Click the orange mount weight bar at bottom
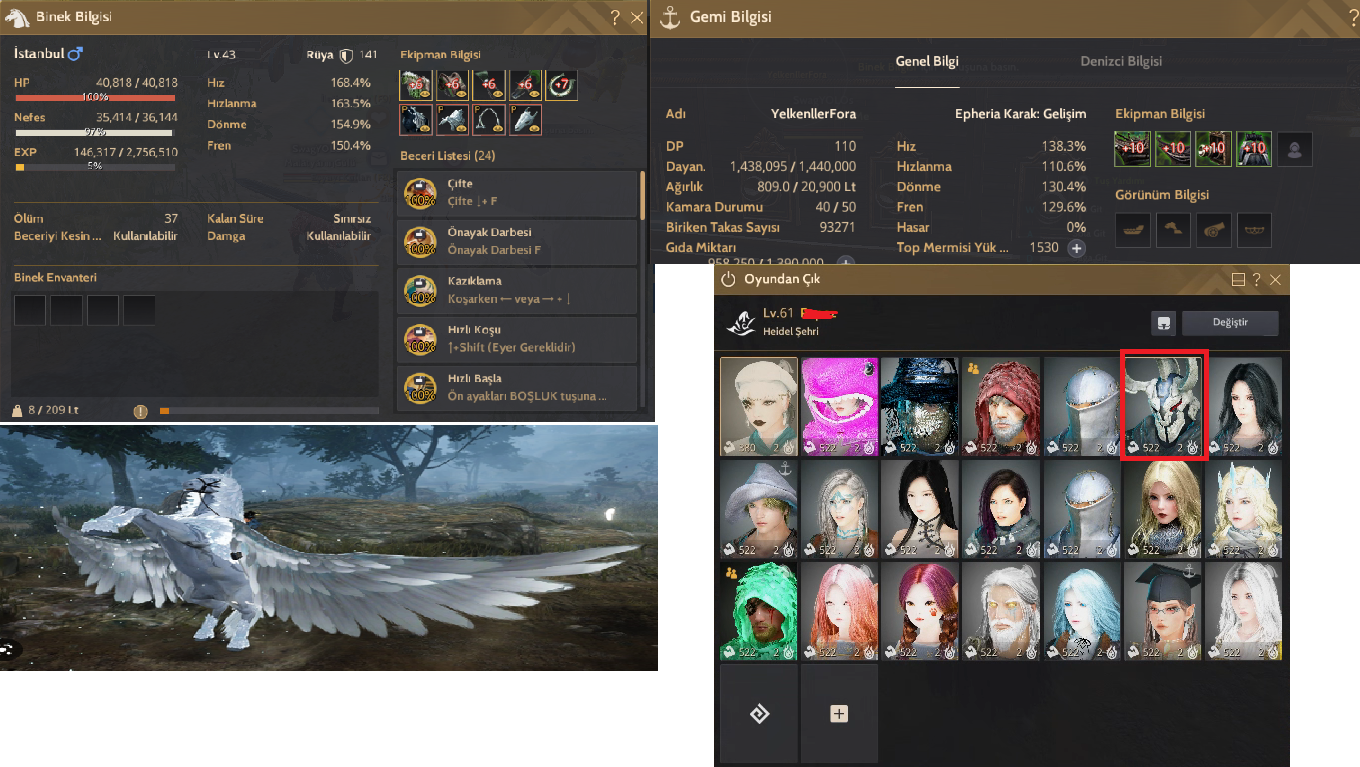This screenshot has width=1360, height=767. (x=269, y=411)
